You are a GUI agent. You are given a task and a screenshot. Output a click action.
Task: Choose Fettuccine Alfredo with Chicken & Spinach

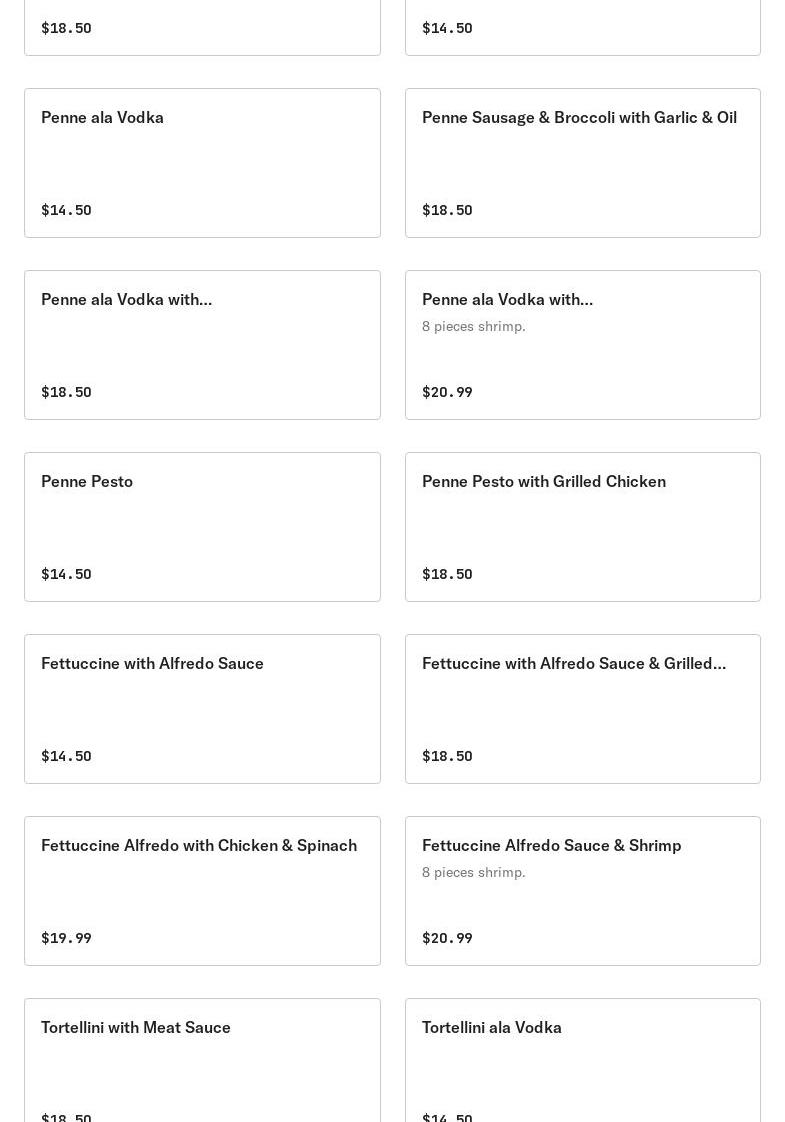click(202, 891)
